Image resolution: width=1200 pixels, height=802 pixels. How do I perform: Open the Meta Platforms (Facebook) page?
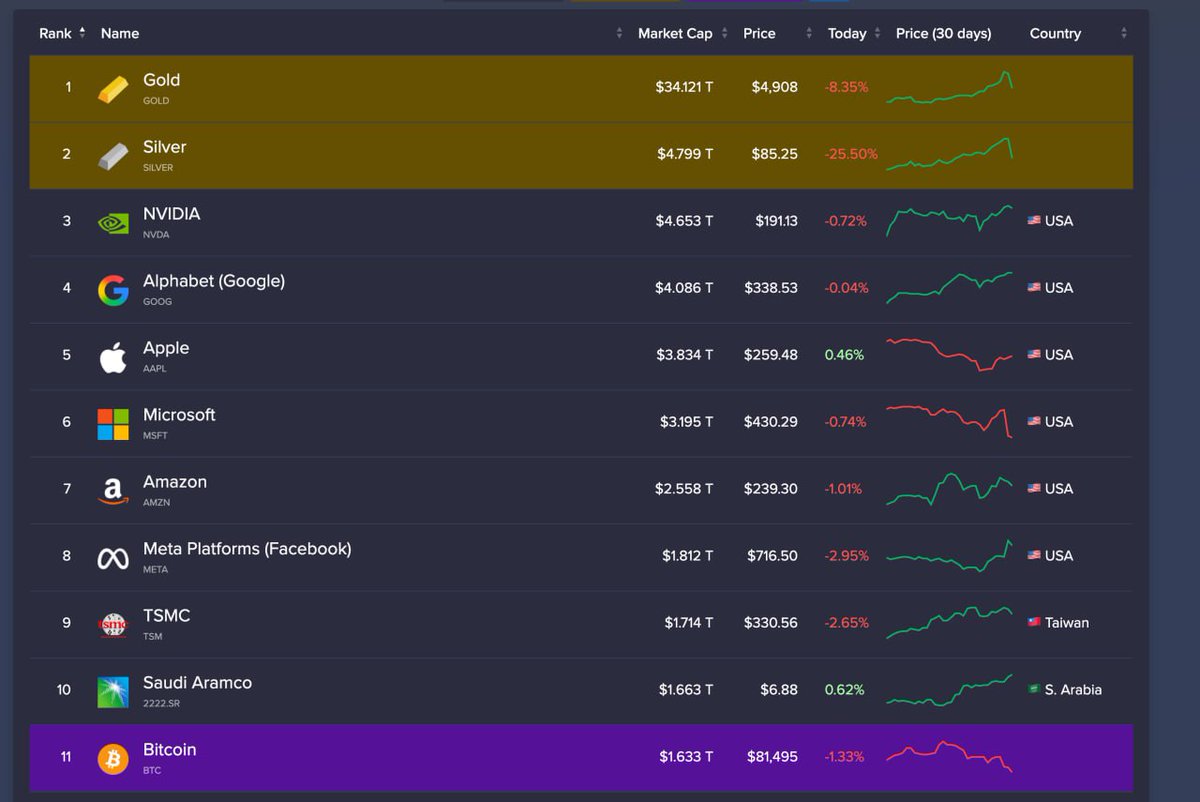247,549
